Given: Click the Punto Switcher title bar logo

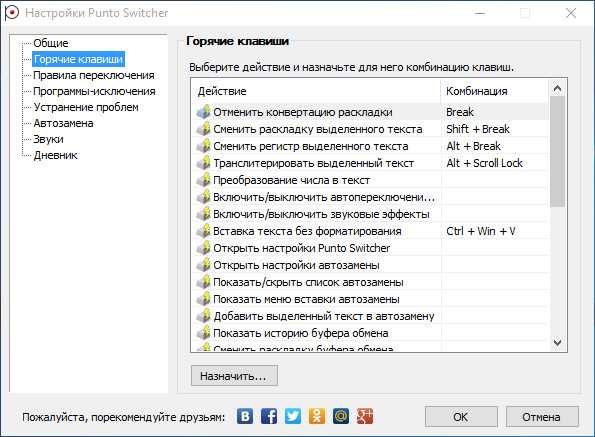Looking at the screenshot, I should (11, 13).
